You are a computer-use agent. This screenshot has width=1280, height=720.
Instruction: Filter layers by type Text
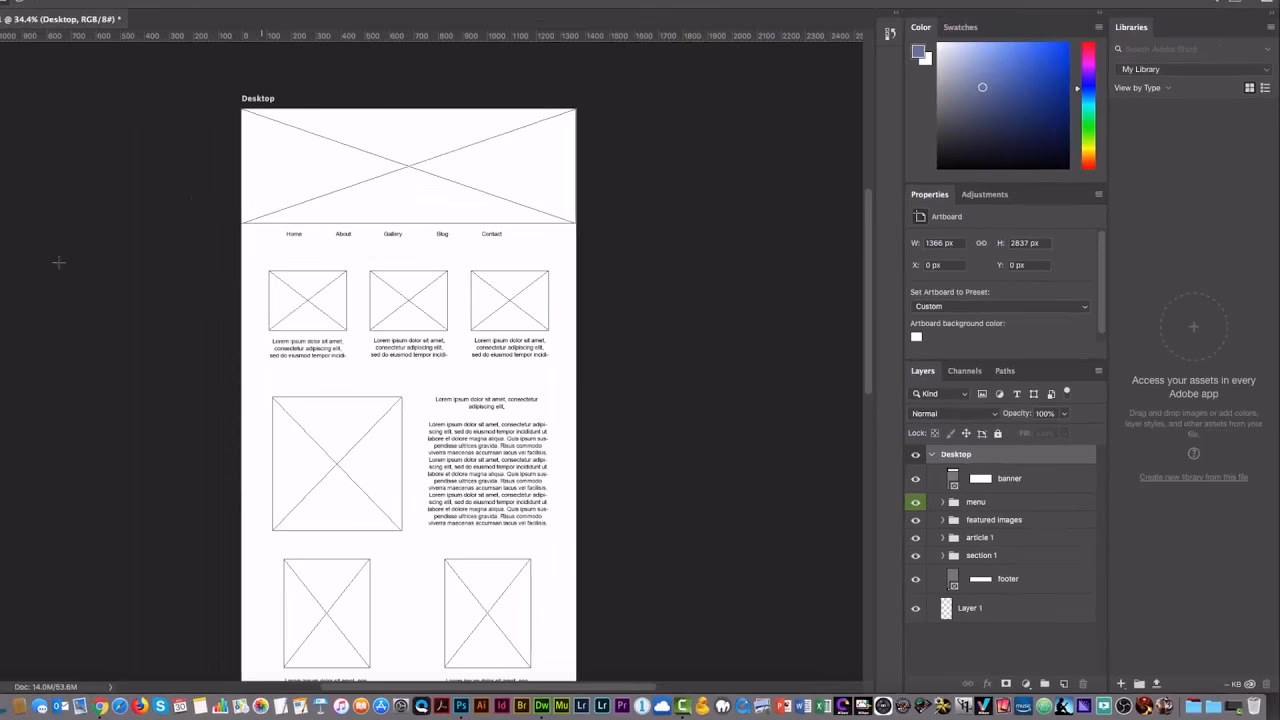pos(1017,393)
